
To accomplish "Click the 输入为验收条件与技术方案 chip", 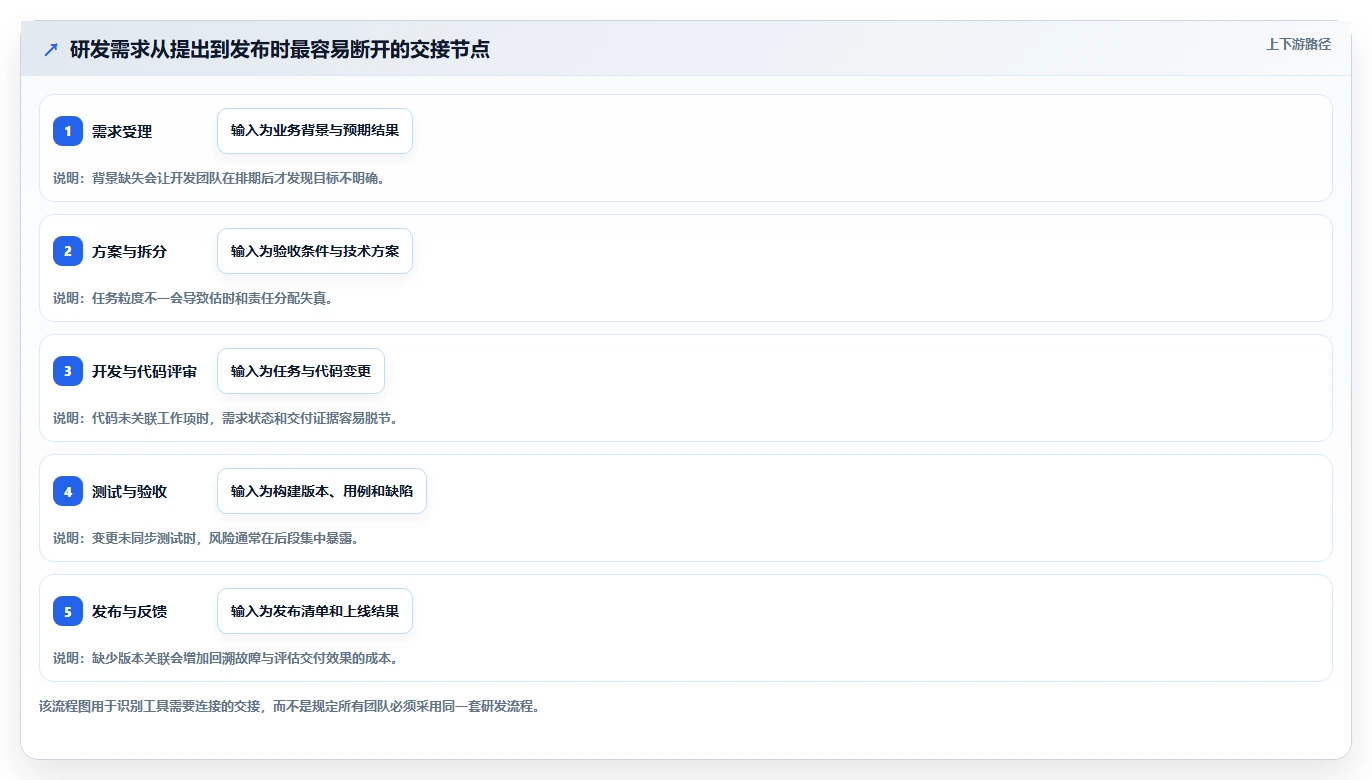I will click(315, 251).
